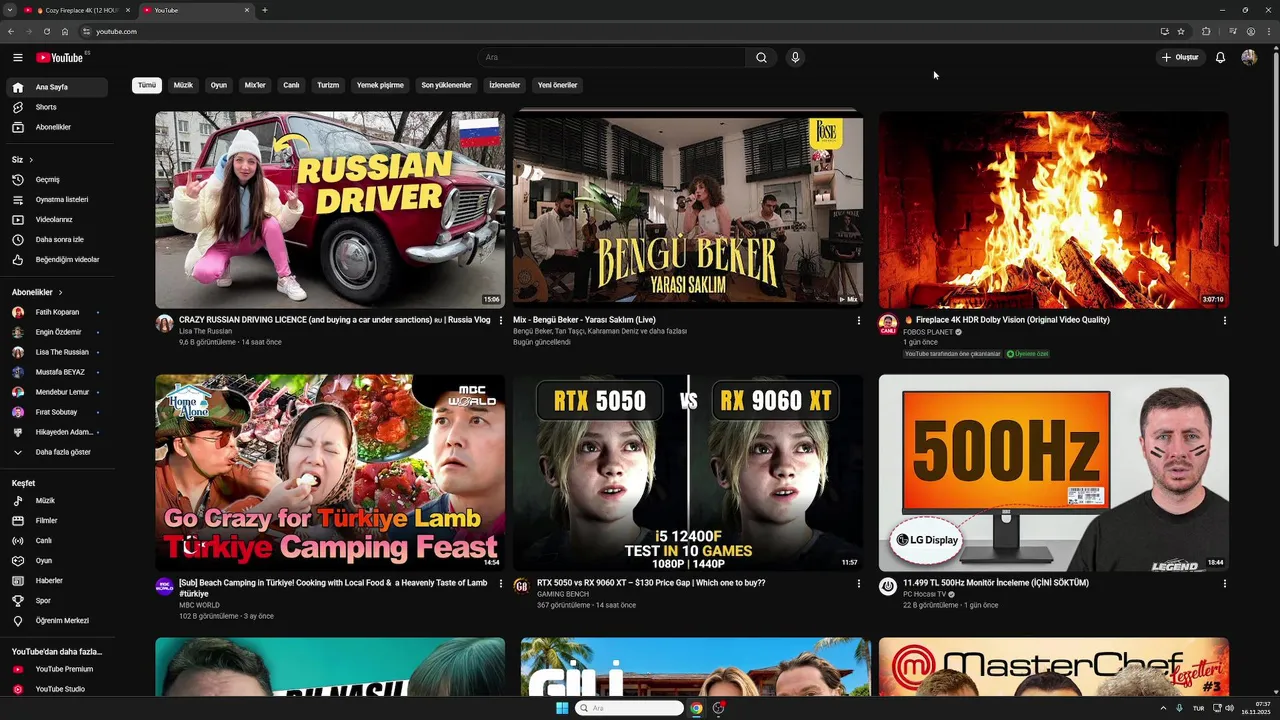Focus the Ara search field
Viewport: 1280px width, 720px height.
(x=612, y=58)
